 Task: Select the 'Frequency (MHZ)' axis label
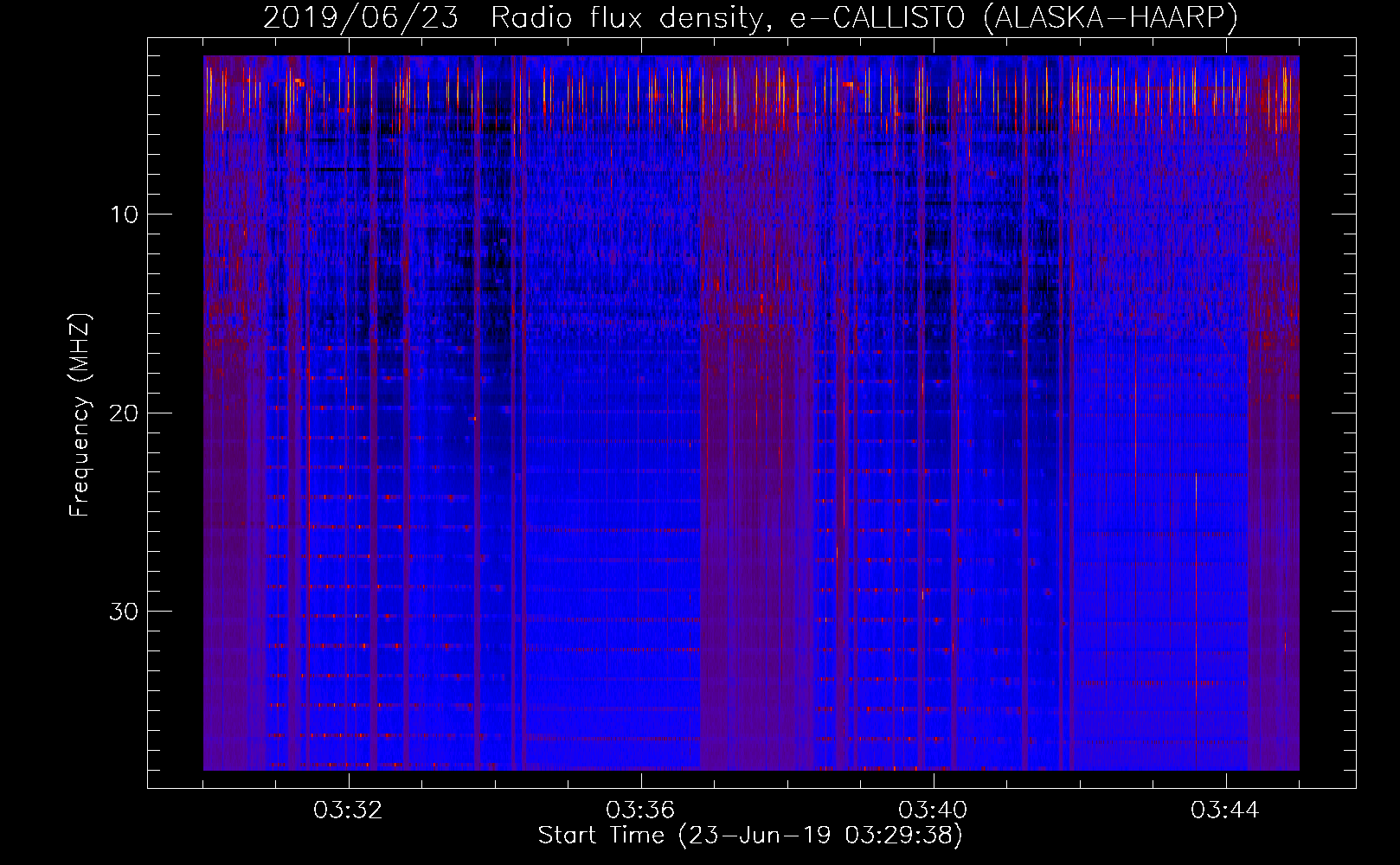tap(80, 414)
